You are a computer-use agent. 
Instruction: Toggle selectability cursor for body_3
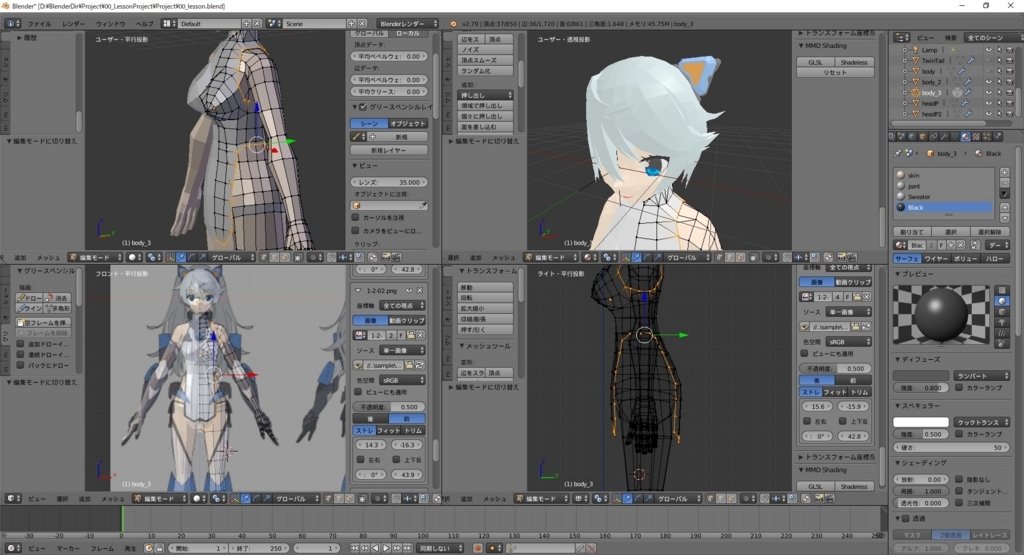click(x=999, y=93)
